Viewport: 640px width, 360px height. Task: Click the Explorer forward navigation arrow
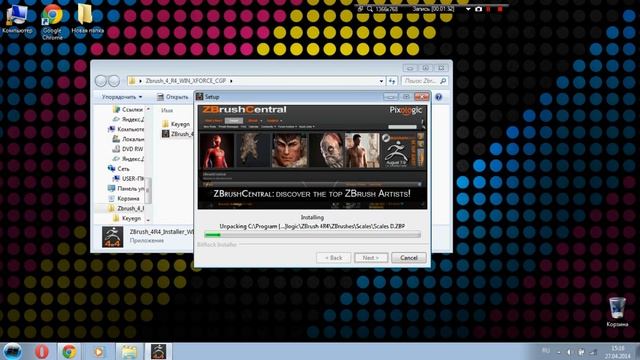(114, 81)
